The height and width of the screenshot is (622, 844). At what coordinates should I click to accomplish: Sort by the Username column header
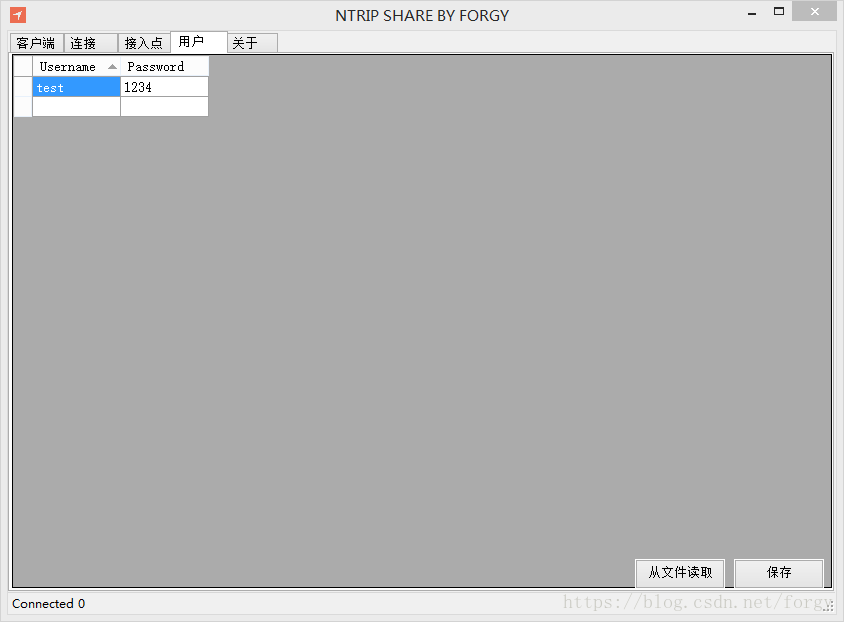[x=76, y=67]
